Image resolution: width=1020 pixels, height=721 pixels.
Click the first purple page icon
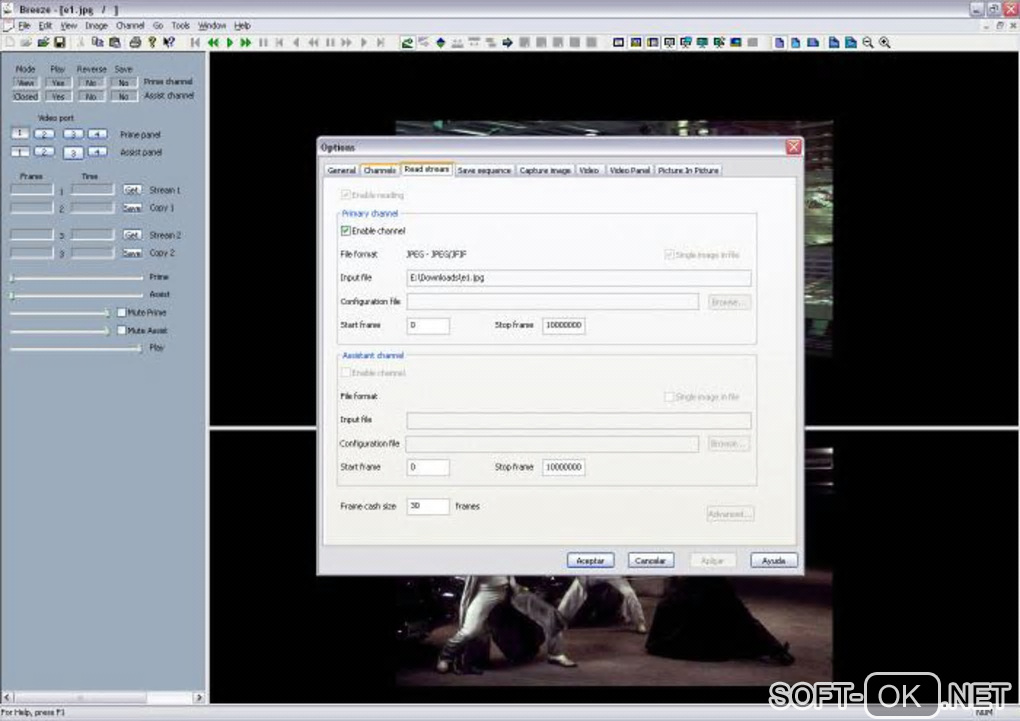779,43
